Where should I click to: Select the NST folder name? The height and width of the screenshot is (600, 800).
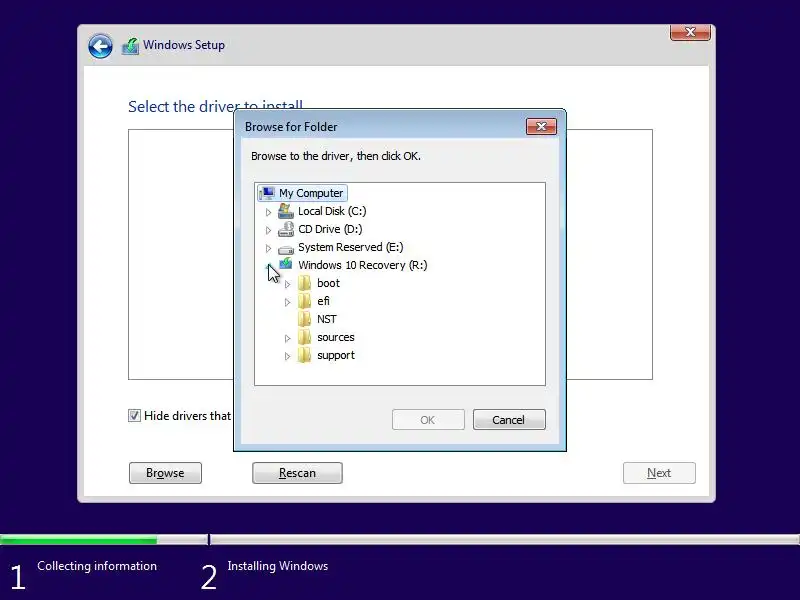327,319
